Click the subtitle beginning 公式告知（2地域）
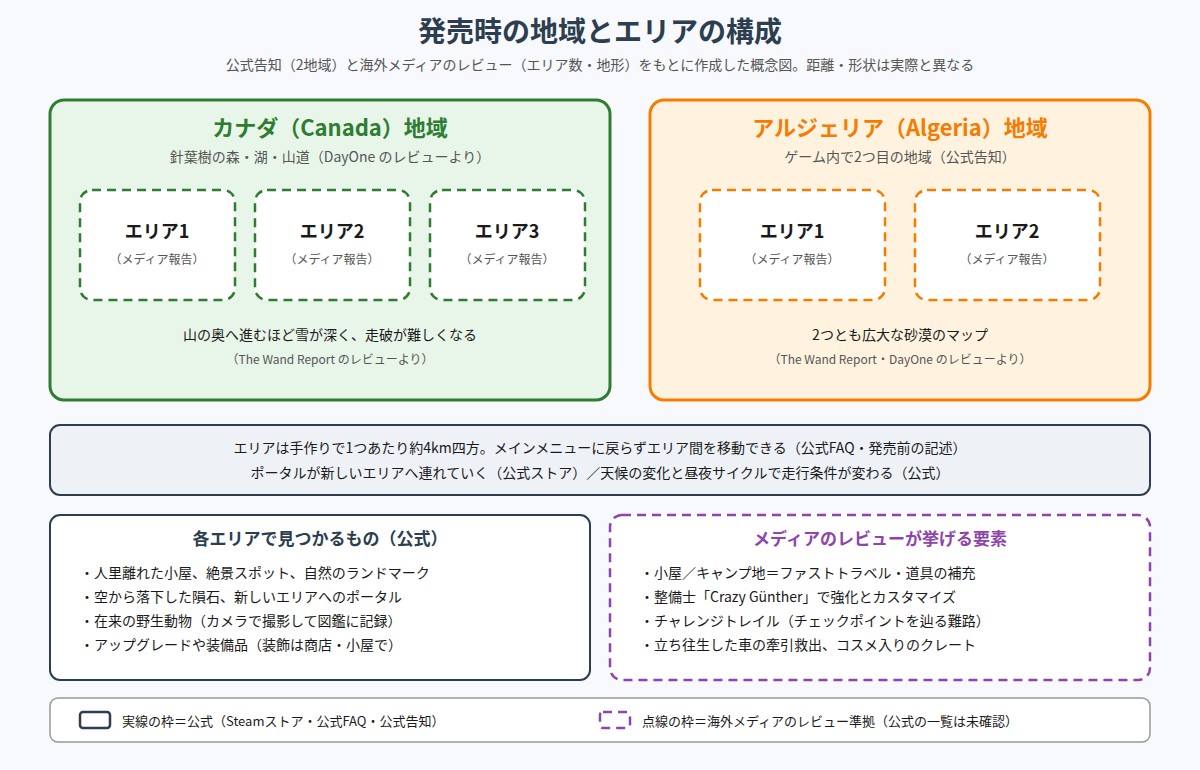 [x=600, y=65]
